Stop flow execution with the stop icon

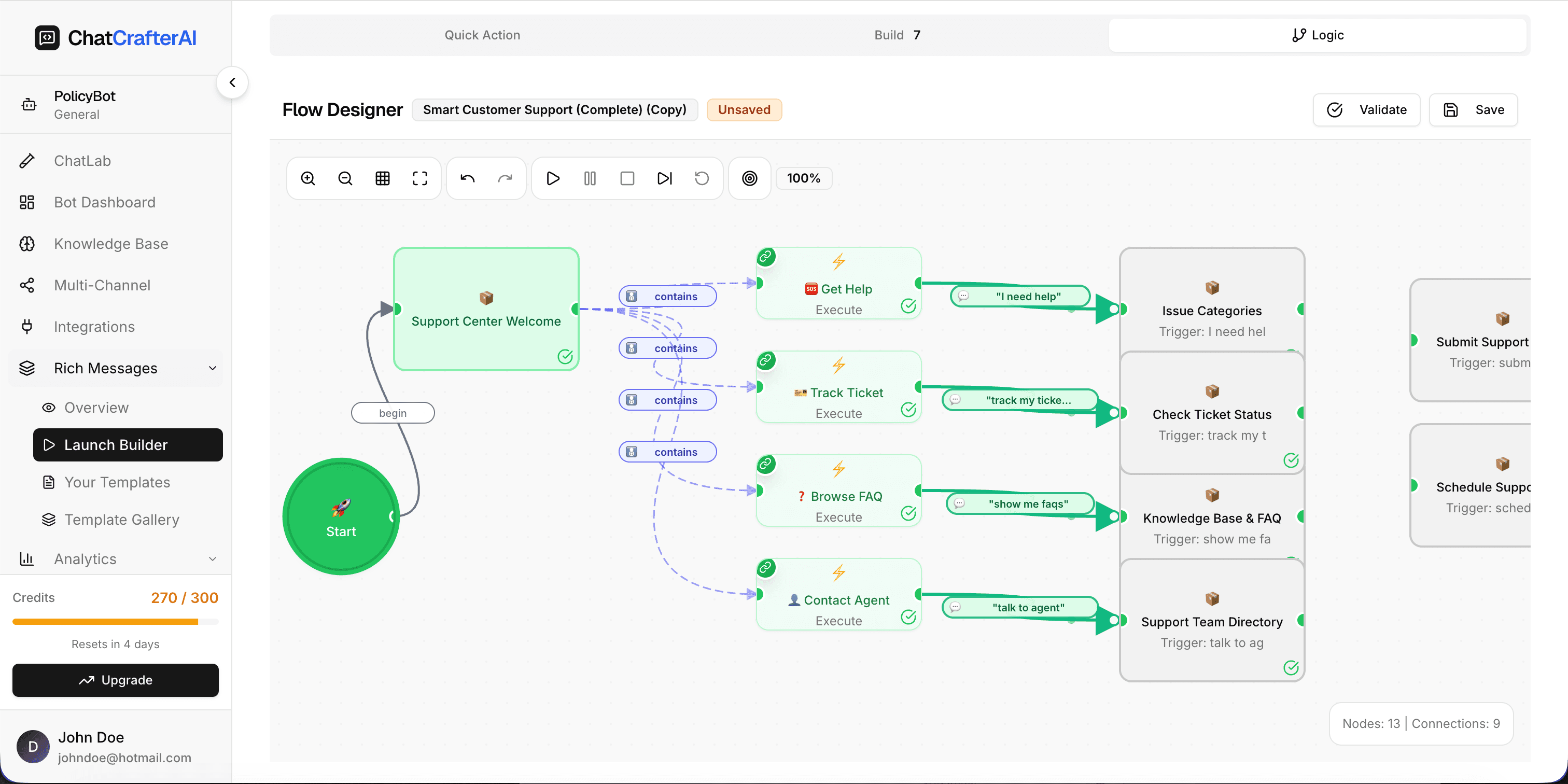tap(627, 178)
